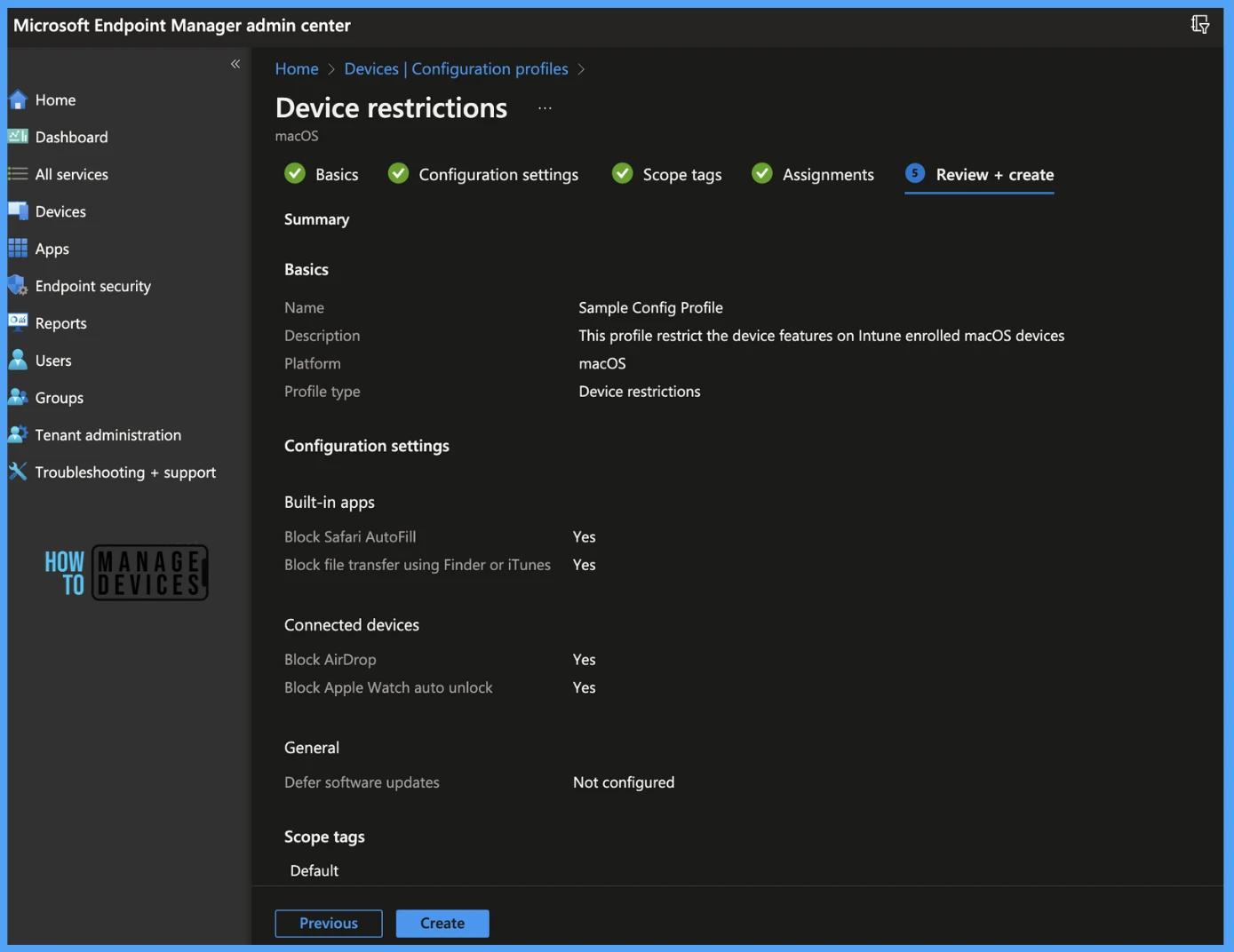
Task: Follow the Home breadcrumb link
Action: click(x=297, y=69)
